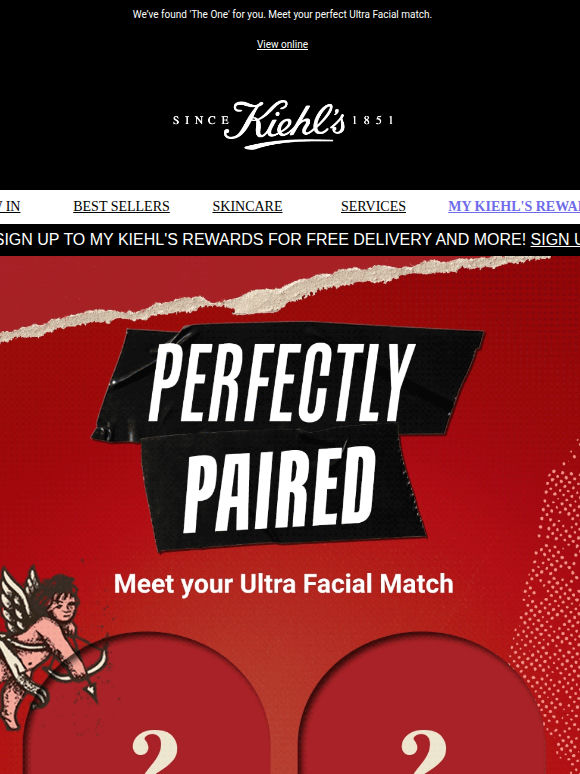Click the free delivery rewards banner text
Image resolution: width=580 pixels, height=774 pixels.
point(263,239)
